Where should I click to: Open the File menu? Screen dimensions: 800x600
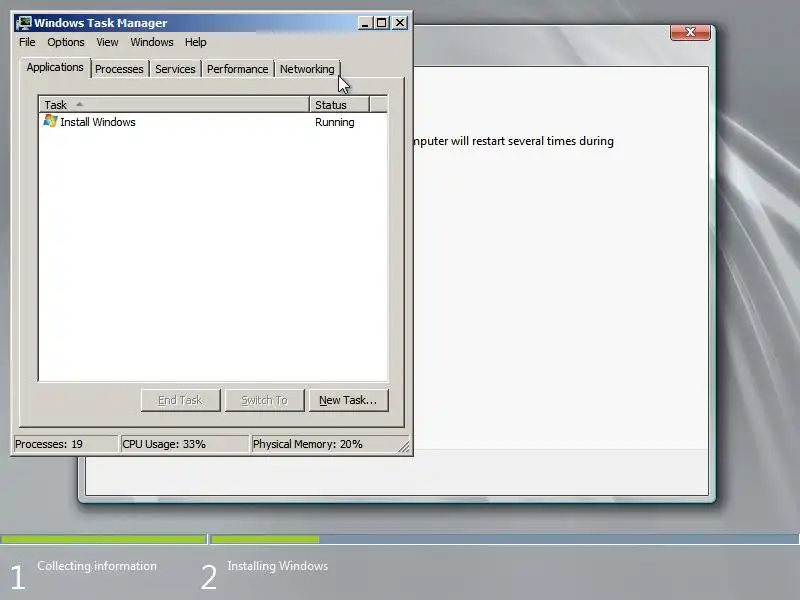pyautogui.click(x=27, y=42)
